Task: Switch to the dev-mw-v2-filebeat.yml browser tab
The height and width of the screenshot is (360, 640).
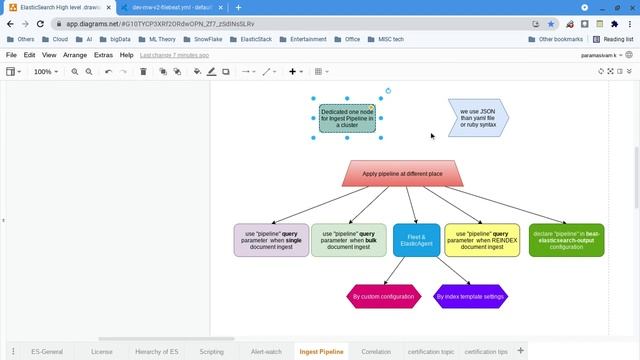Action: click(x=173, y=7)
